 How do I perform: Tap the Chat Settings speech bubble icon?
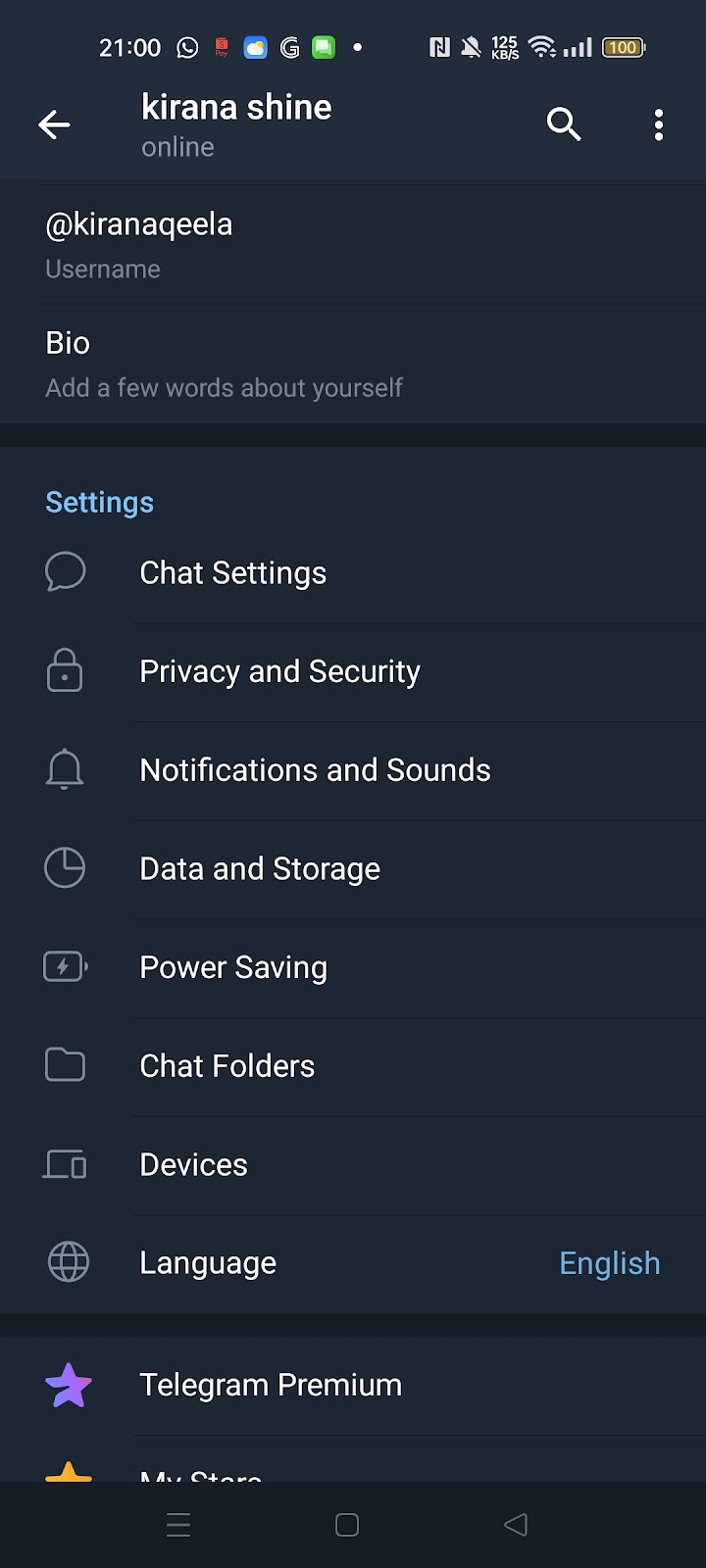[65, 572]
